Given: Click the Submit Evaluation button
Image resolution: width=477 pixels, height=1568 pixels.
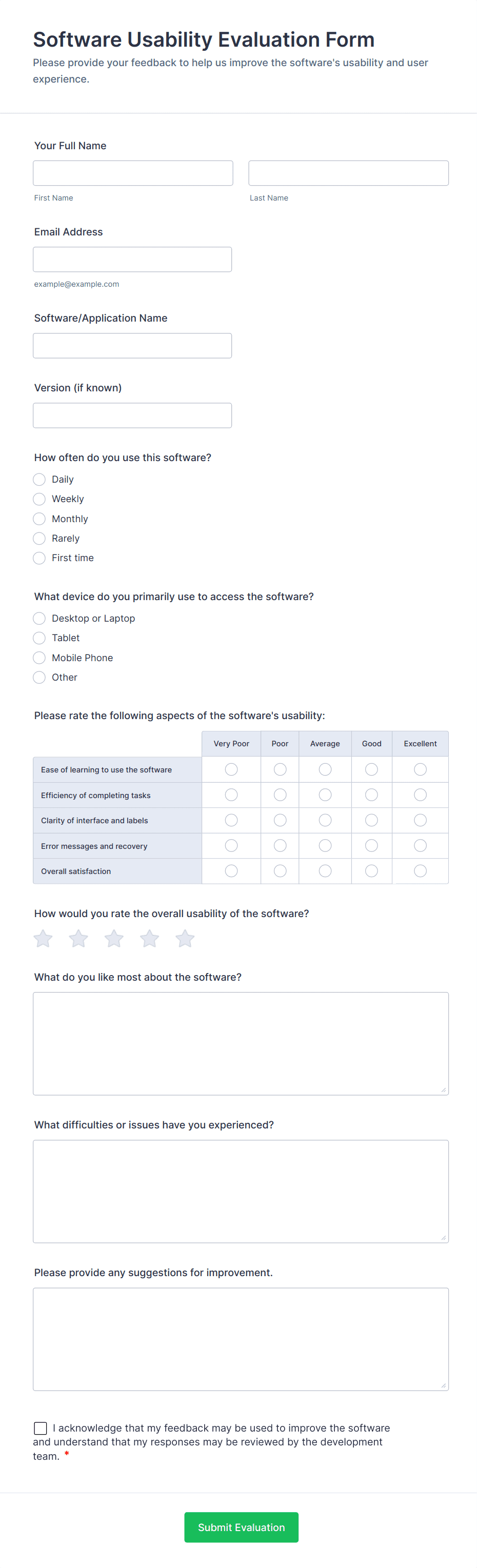Looking at the screenshot, I should coord(241,1526).
